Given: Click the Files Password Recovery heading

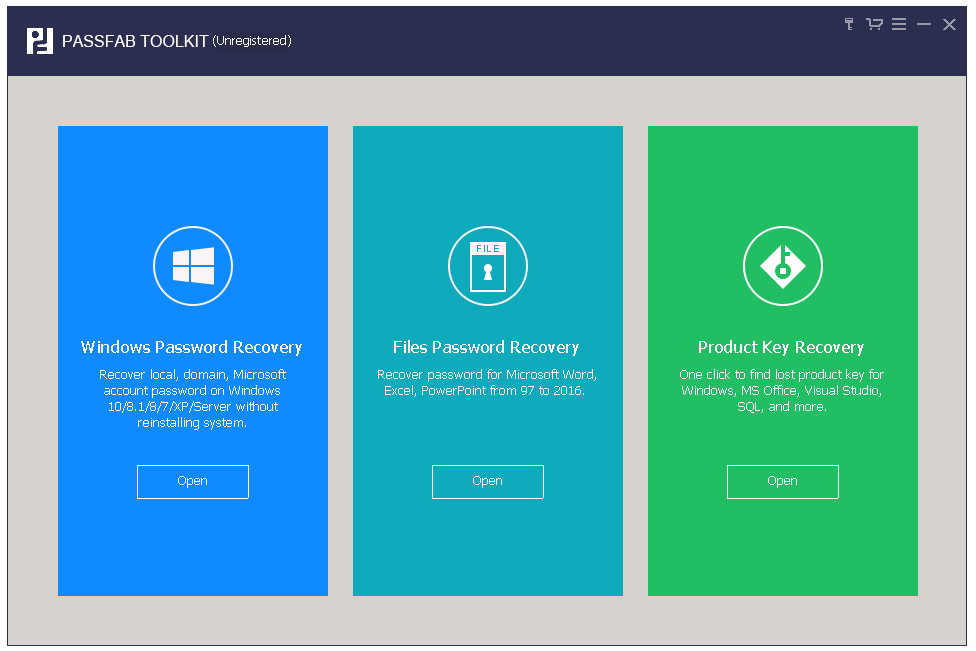Looking at the screenshot, I should tap(486, 347).
